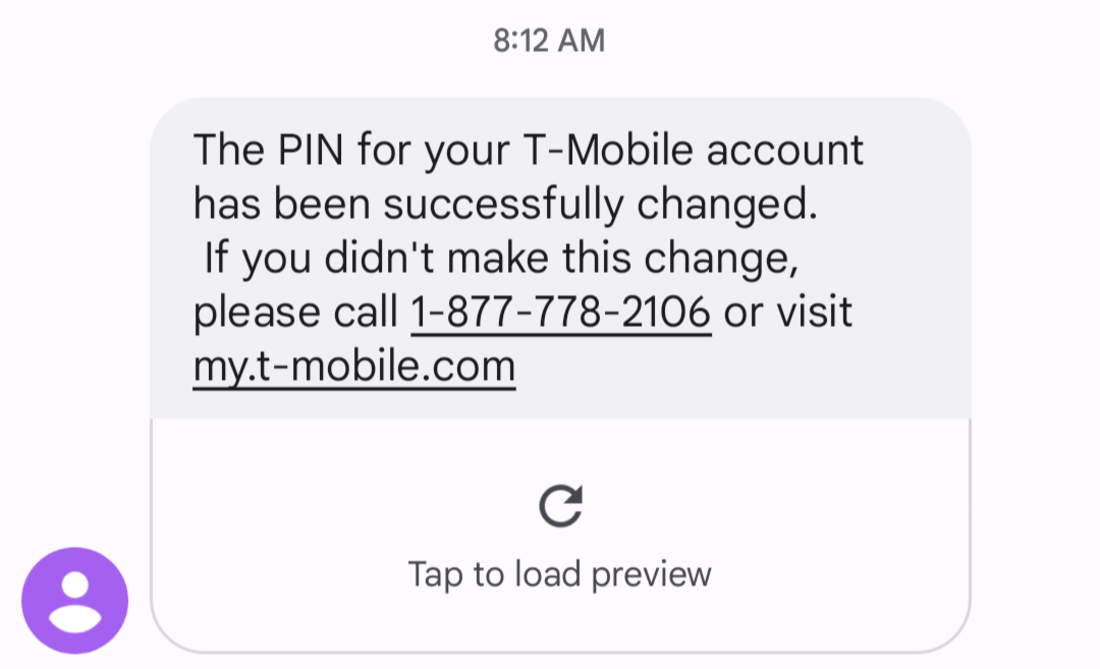1100x669 pixels.
Task: Click the word 'account' in the first line
Action: coord(785,150)
